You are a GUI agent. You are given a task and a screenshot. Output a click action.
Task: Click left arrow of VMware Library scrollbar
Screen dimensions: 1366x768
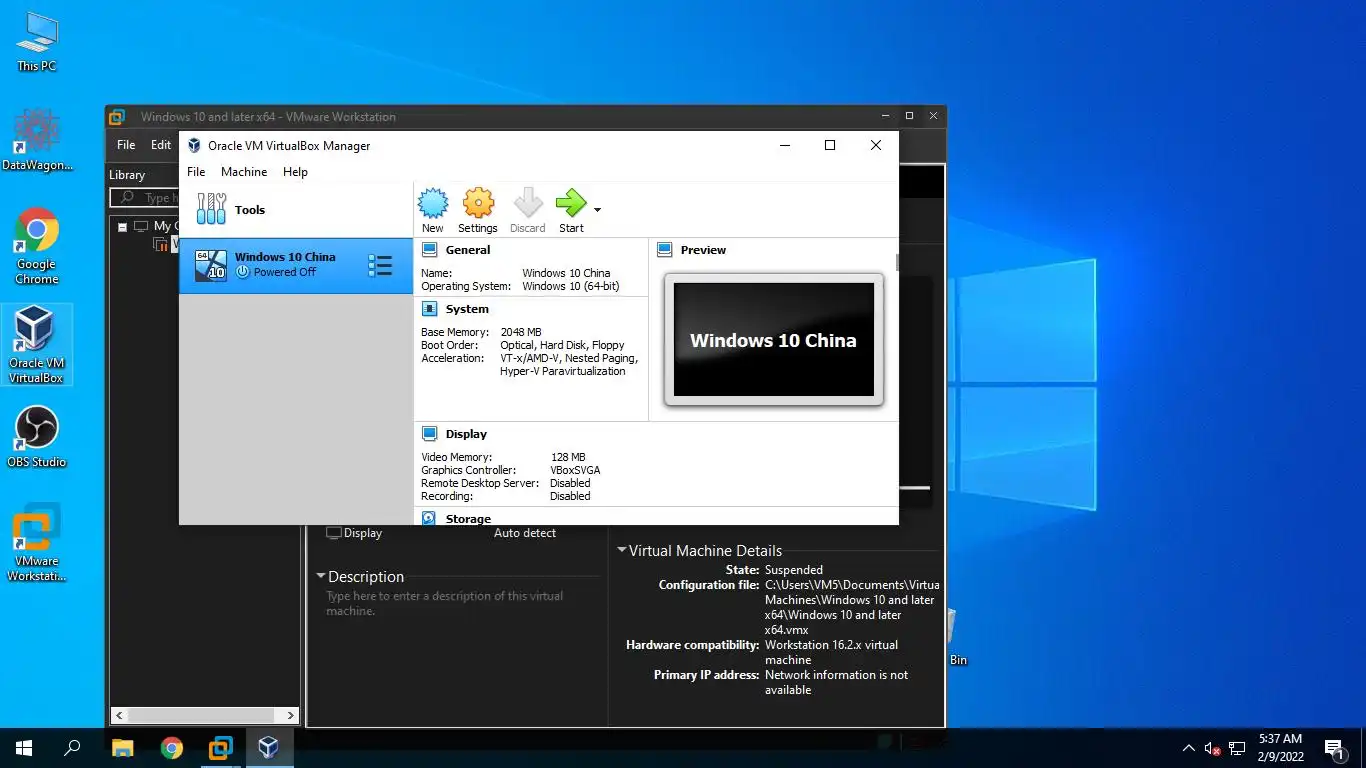119,715
